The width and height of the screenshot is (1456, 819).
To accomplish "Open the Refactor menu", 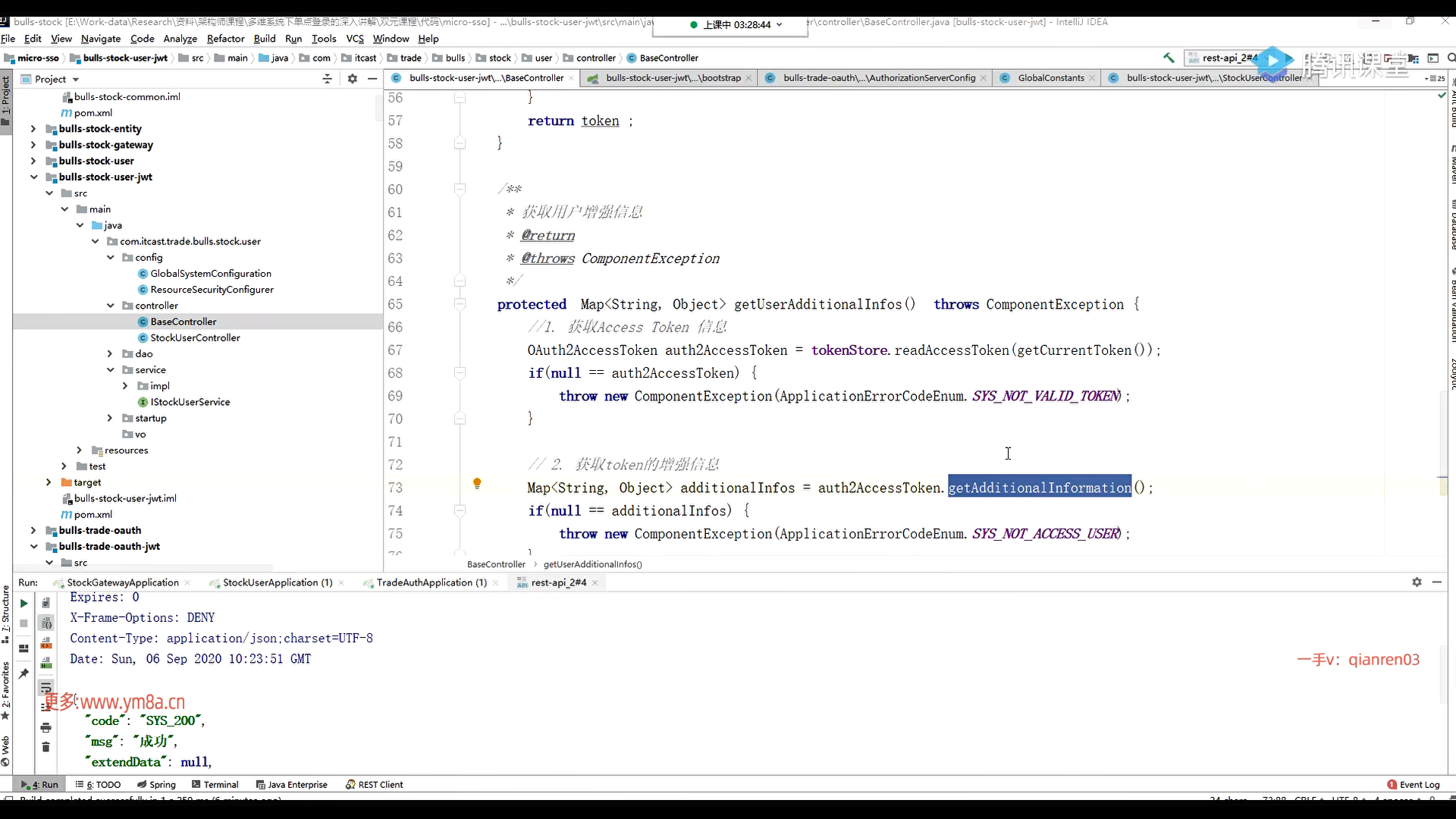I will pyautogui.click(x=225, y=39).
